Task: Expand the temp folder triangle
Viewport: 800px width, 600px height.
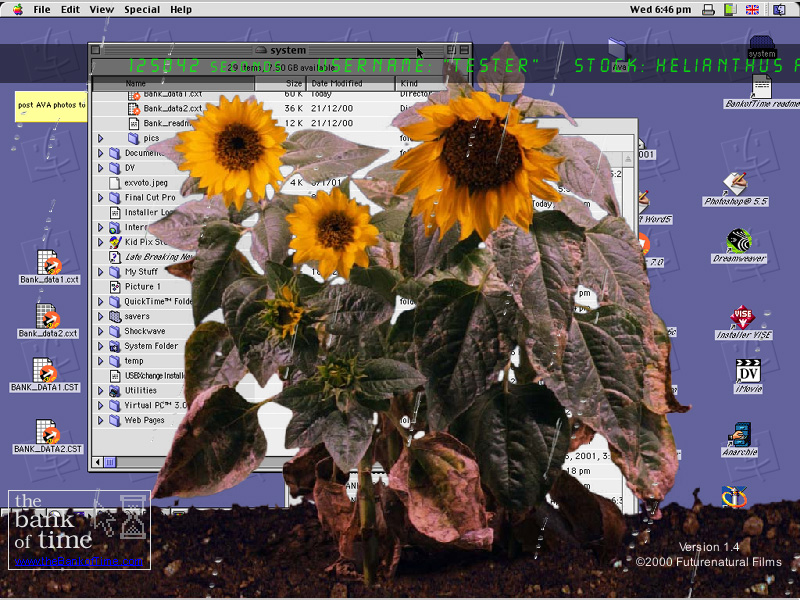Action: click(101, 361)
